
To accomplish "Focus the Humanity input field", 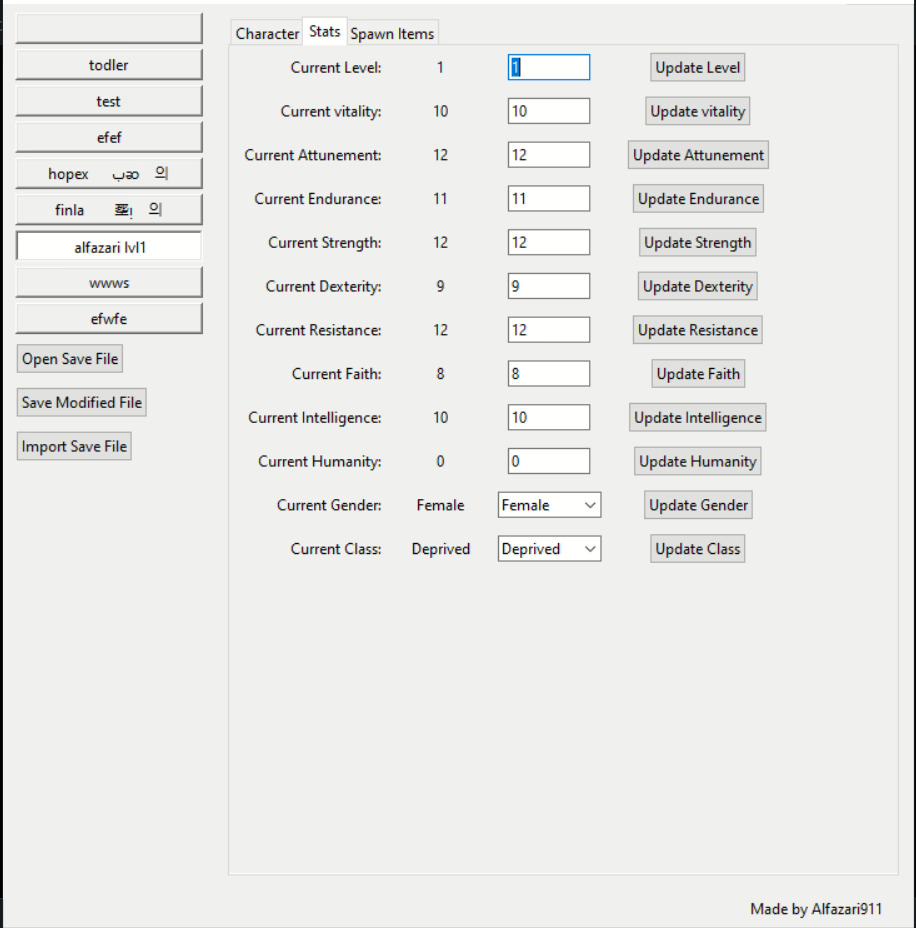I will (549, 462).
